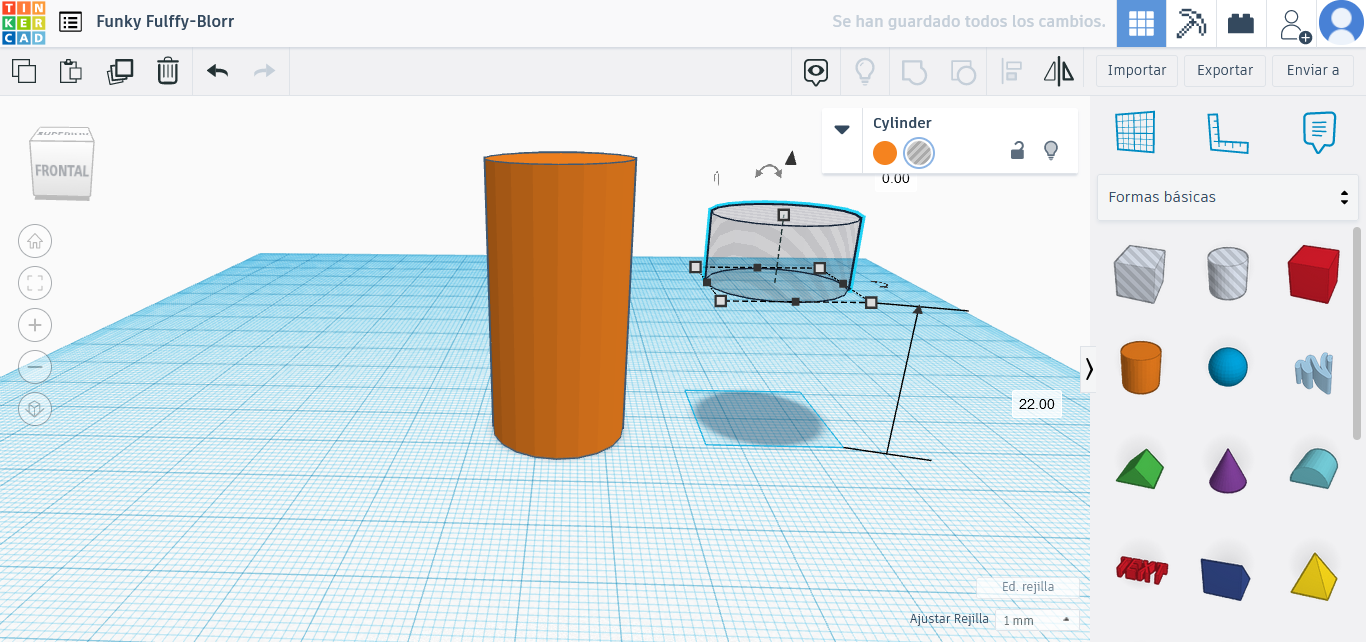Viewport: 1366px width, 642px height.
Task: Invite collaborator with add-person icon
Action: tap(1294, 24)
